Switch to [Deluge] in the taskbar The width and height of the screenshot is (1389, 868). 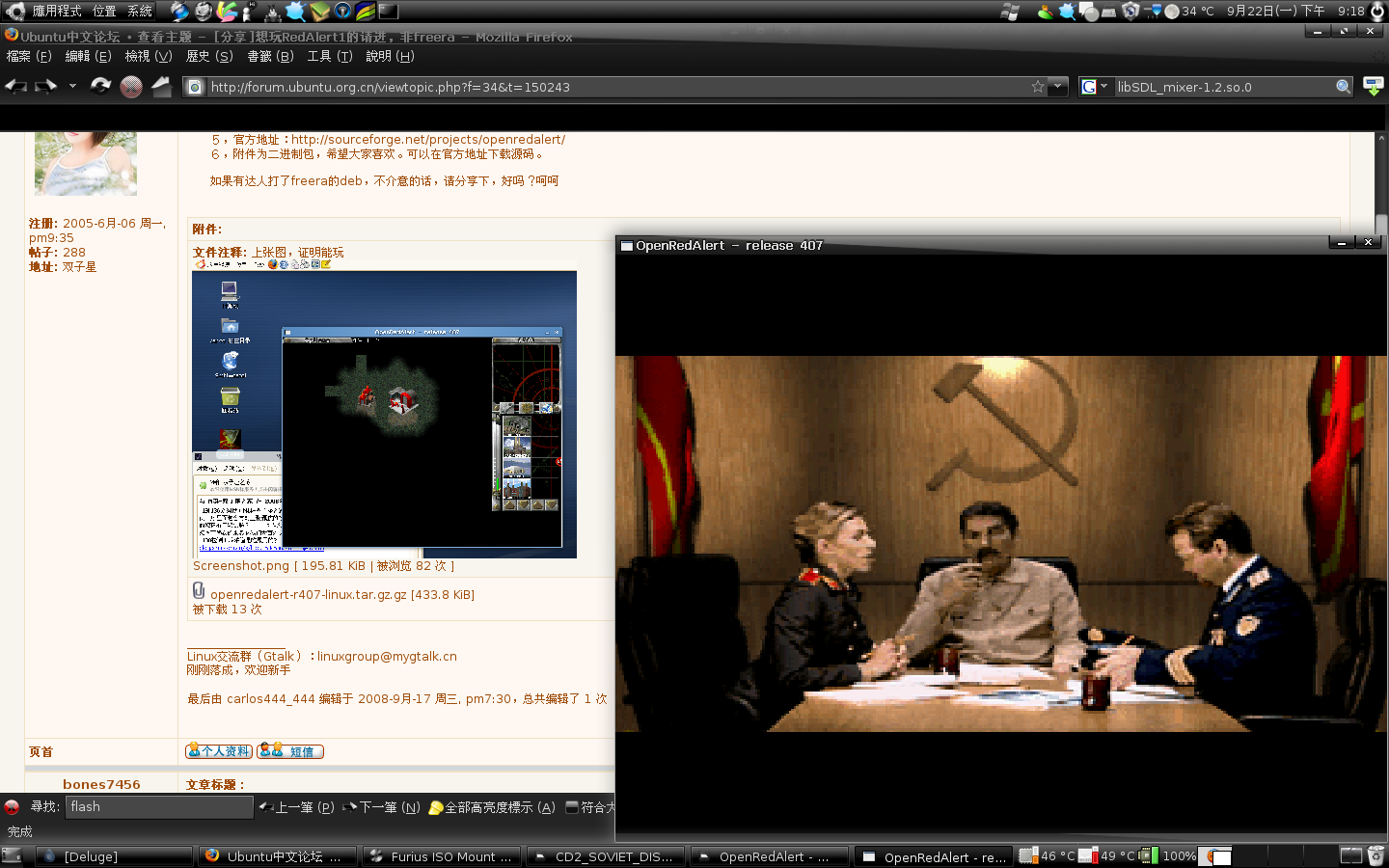point(114,856)
